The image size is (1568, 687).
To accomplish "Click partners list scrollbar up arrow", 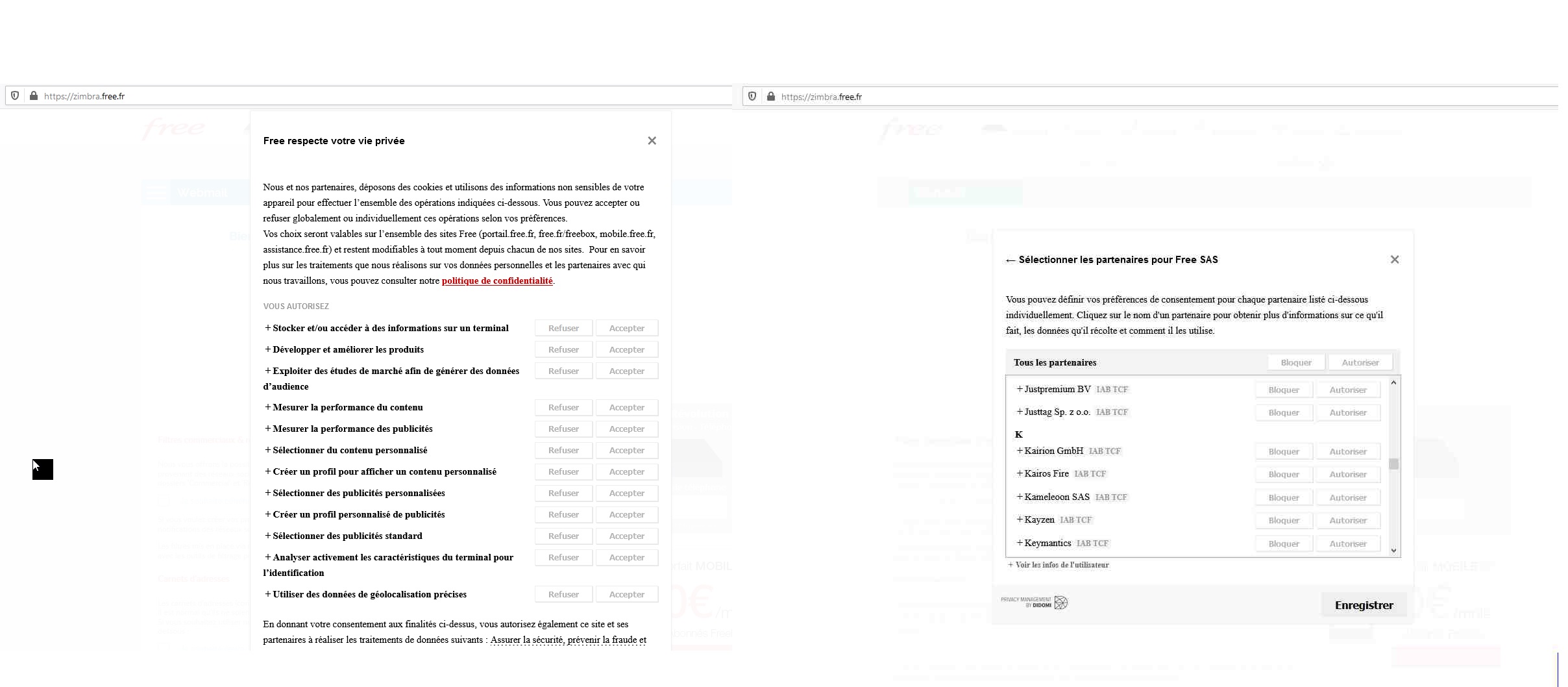I will [1393, 382].
